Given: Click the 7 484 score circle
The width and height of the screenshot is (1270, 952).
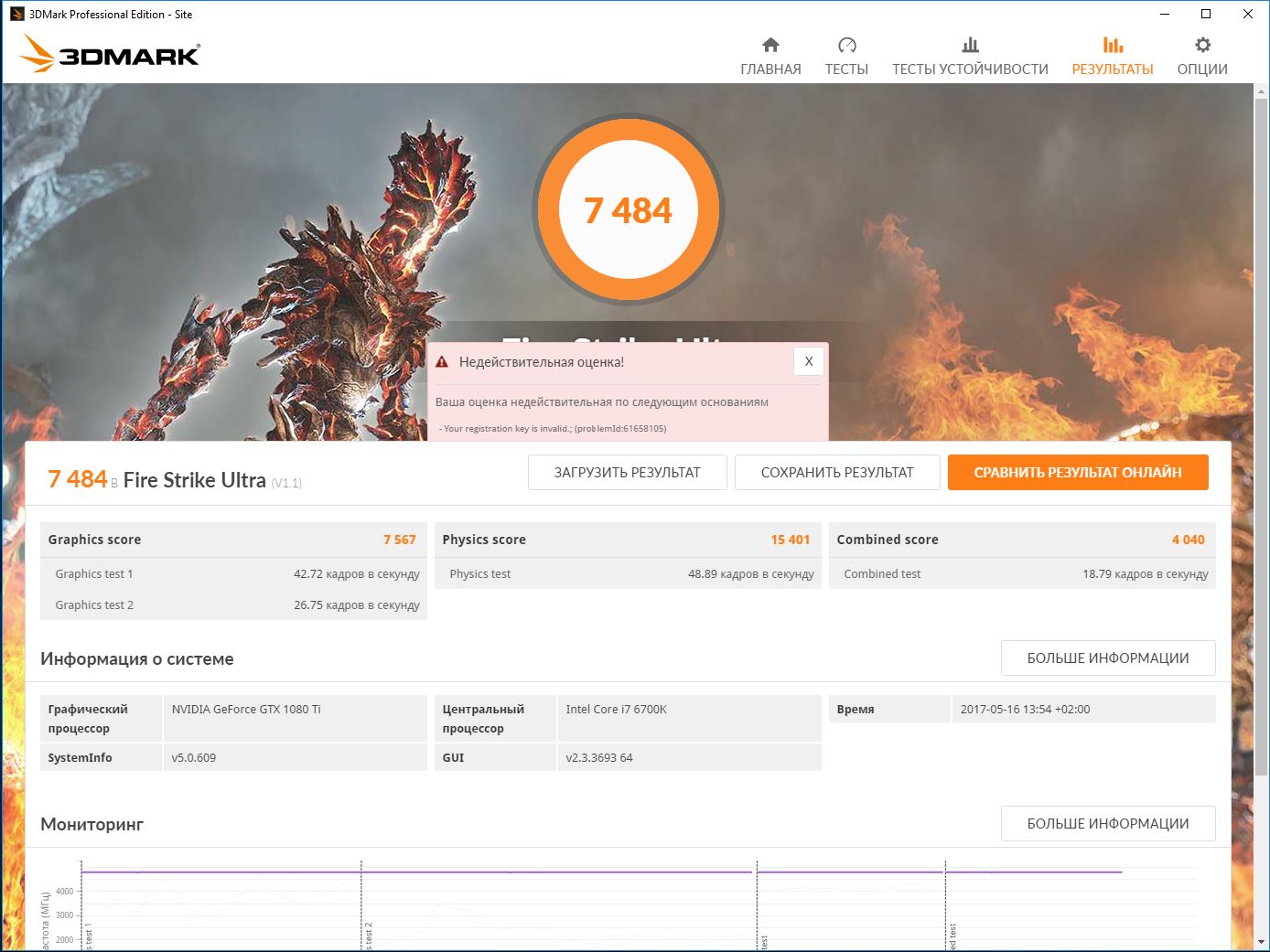Looking at the screenshot, I should (629, 210).
